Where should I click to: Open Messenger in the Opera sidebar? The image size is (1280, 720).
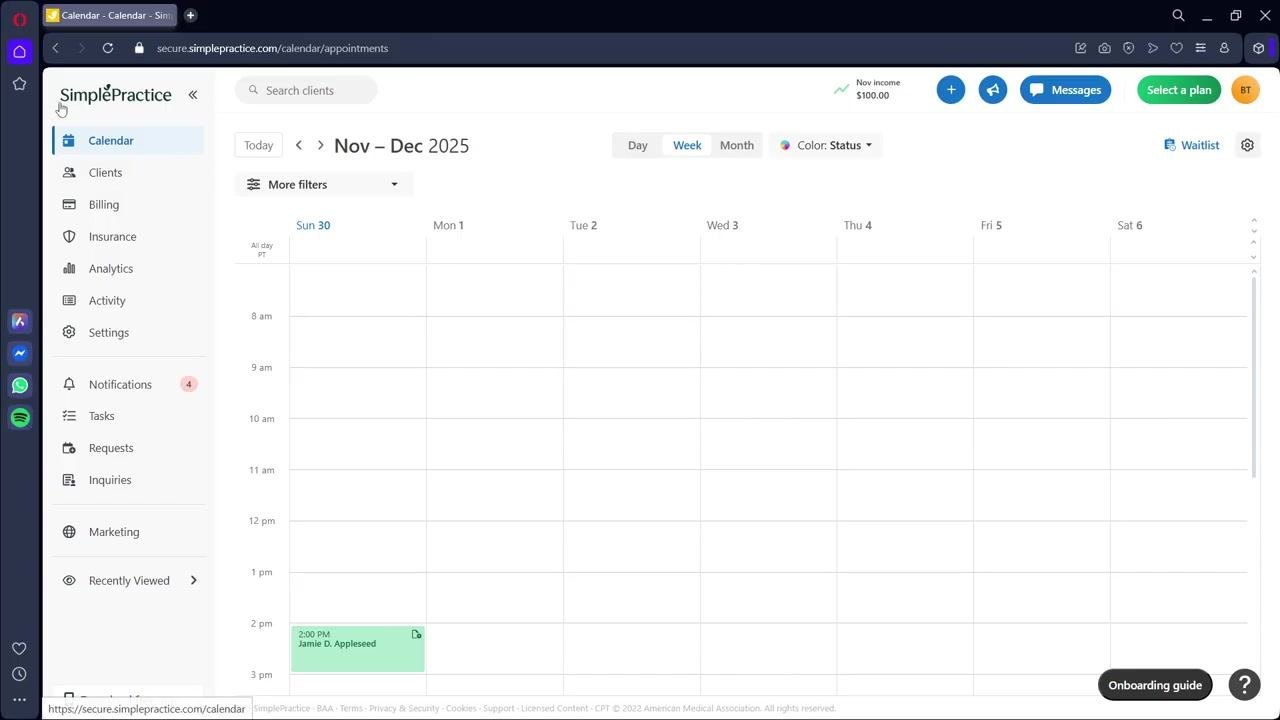click(19, 353)
